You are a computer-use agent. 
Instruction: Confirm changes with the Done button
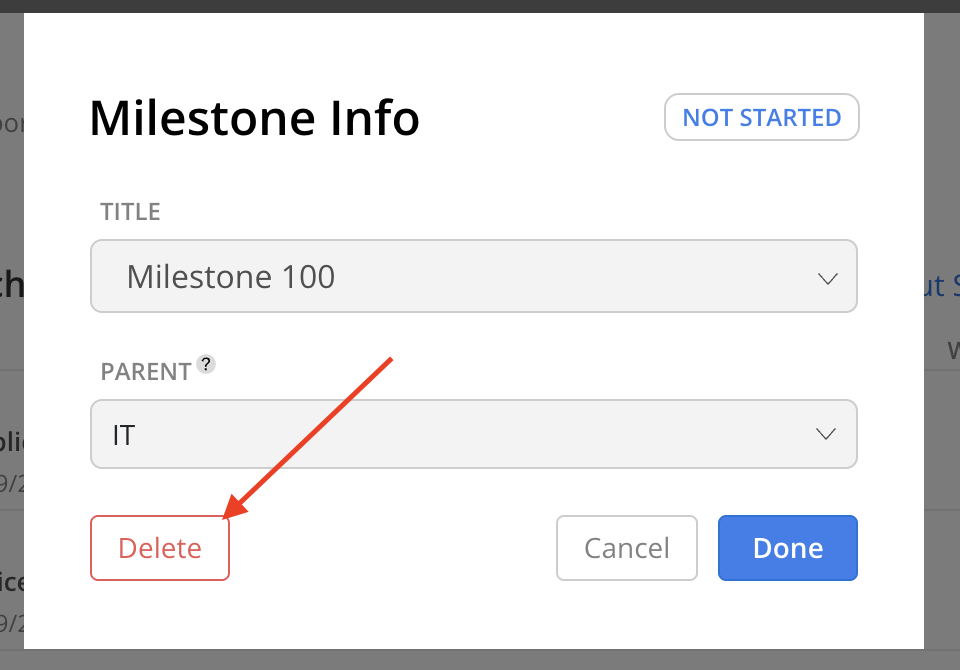pyautogui.click(x=788, y=548)
